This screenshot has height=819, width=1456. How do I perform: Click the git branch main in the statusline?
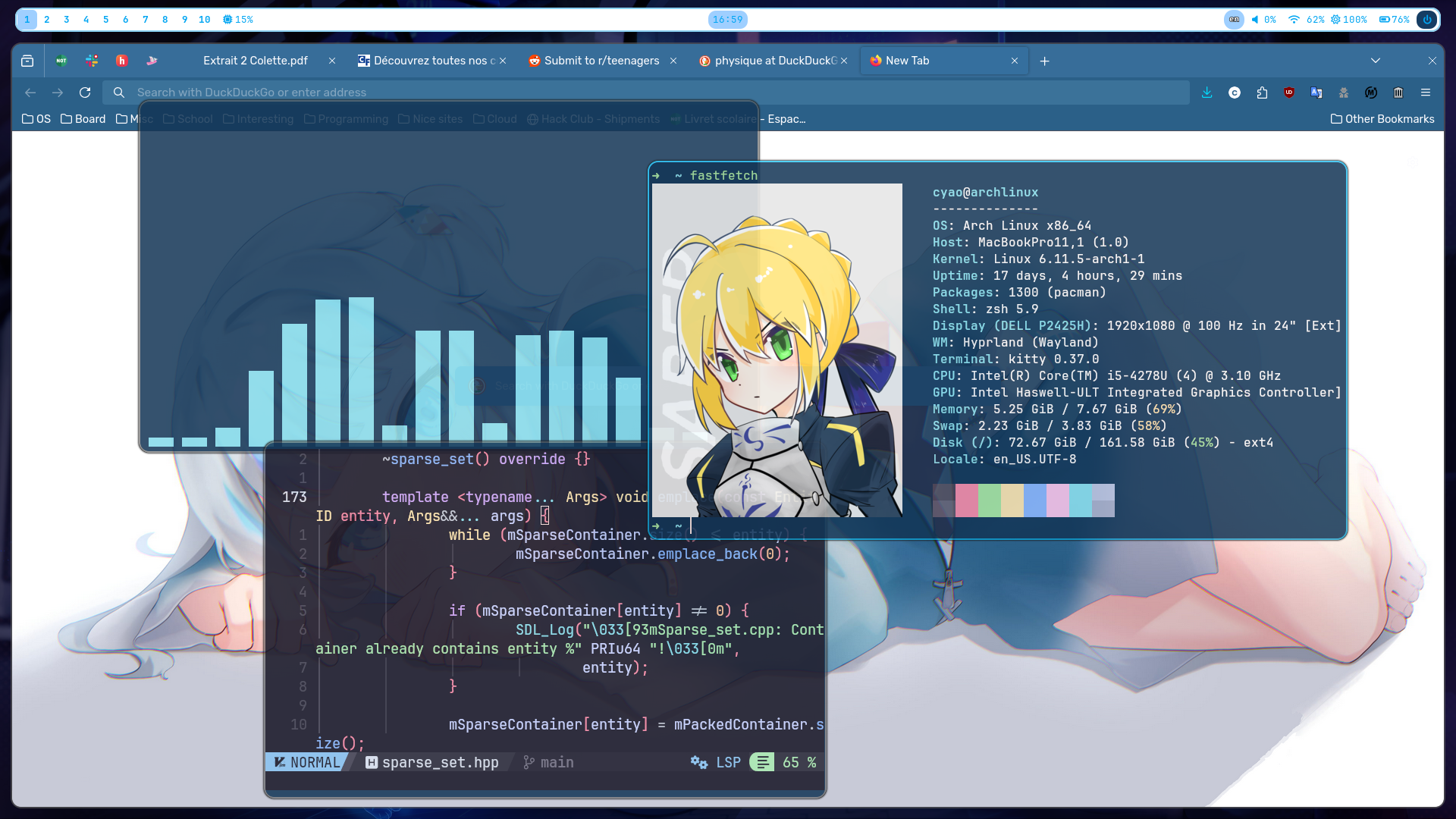548,762
